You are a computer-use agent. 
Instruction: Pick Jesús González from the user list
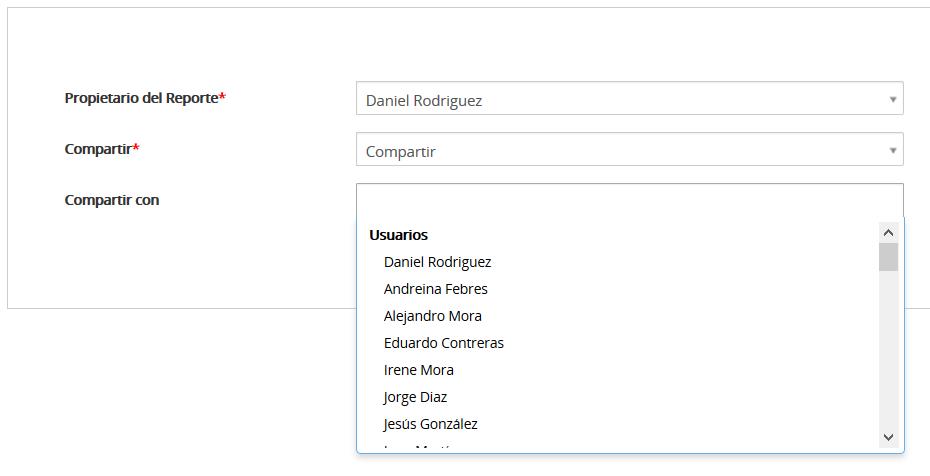point(430,424)
